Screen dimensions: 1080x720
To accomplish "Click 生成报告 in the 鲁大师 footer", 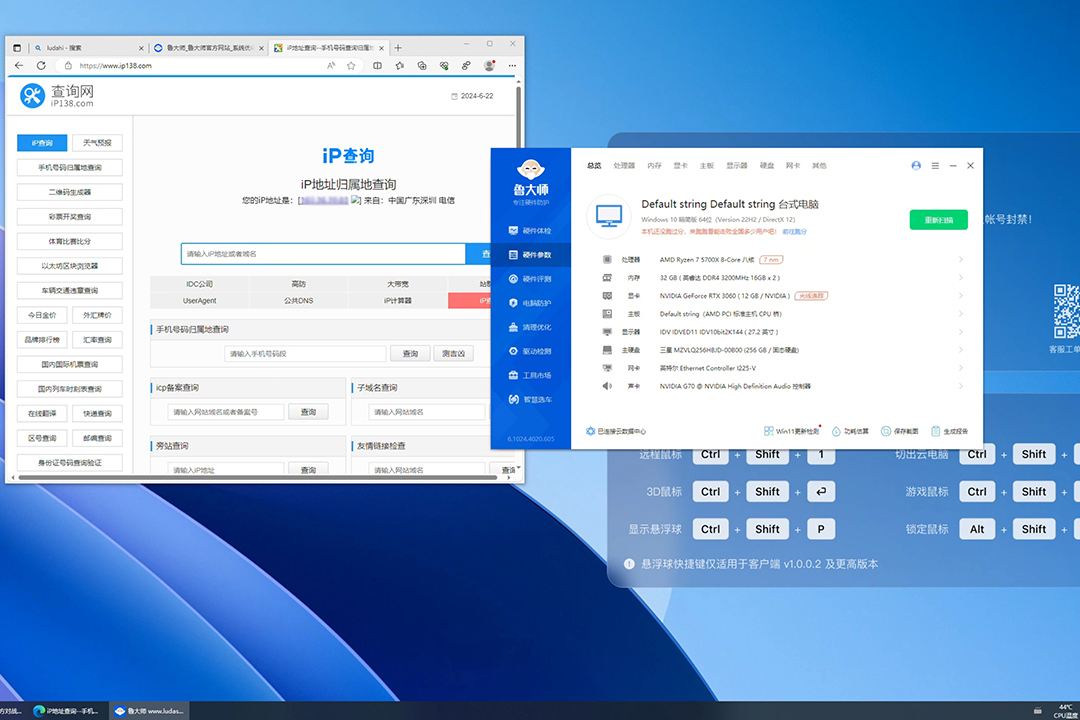I will tap(949, 431).
